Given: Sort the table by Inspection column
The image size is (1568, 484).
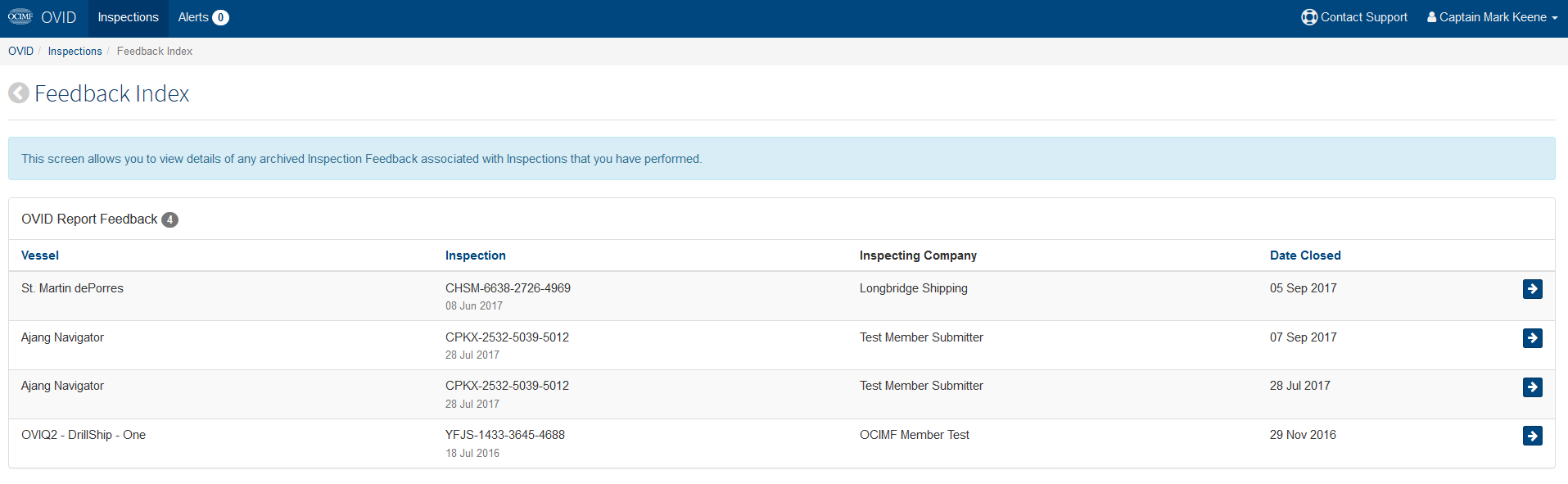Looking at the screenshot, I should pos(476,256).
